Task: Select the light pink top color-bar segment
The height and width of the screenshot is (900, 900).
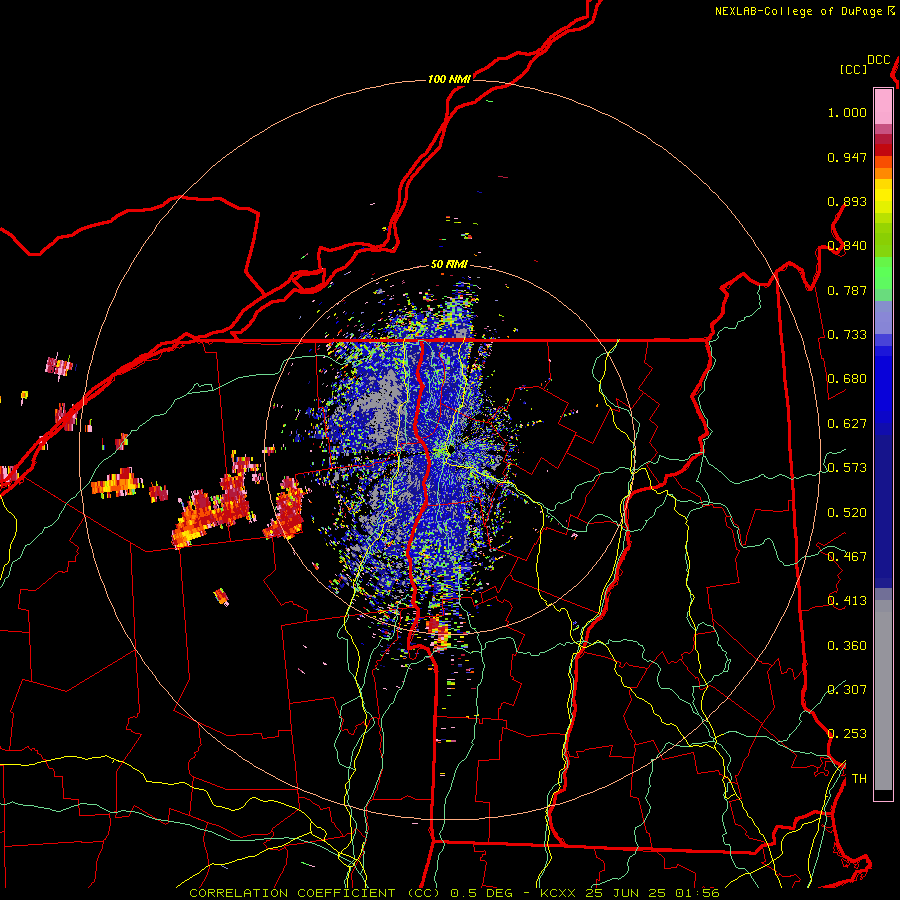Action: click(883, 107)
